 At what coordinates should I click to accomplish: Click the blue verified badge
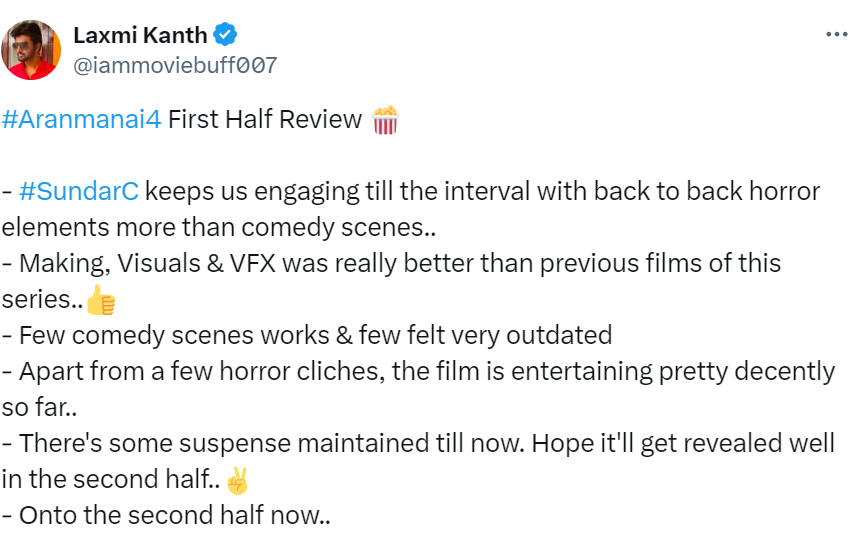pos(227,36)
